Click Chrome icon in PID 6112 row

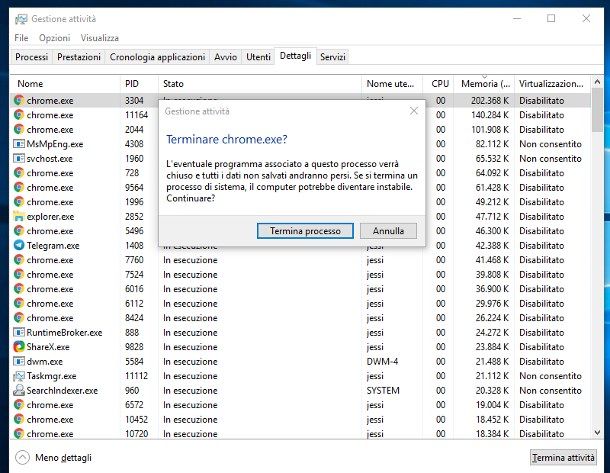tap(19, 303)
